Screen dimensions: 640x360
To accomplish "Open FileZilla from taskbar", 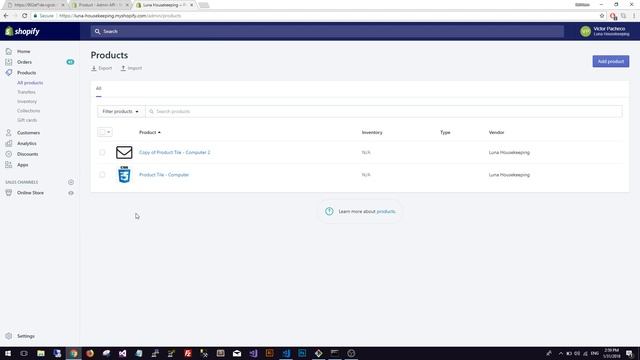I will (x=188, y=353).
